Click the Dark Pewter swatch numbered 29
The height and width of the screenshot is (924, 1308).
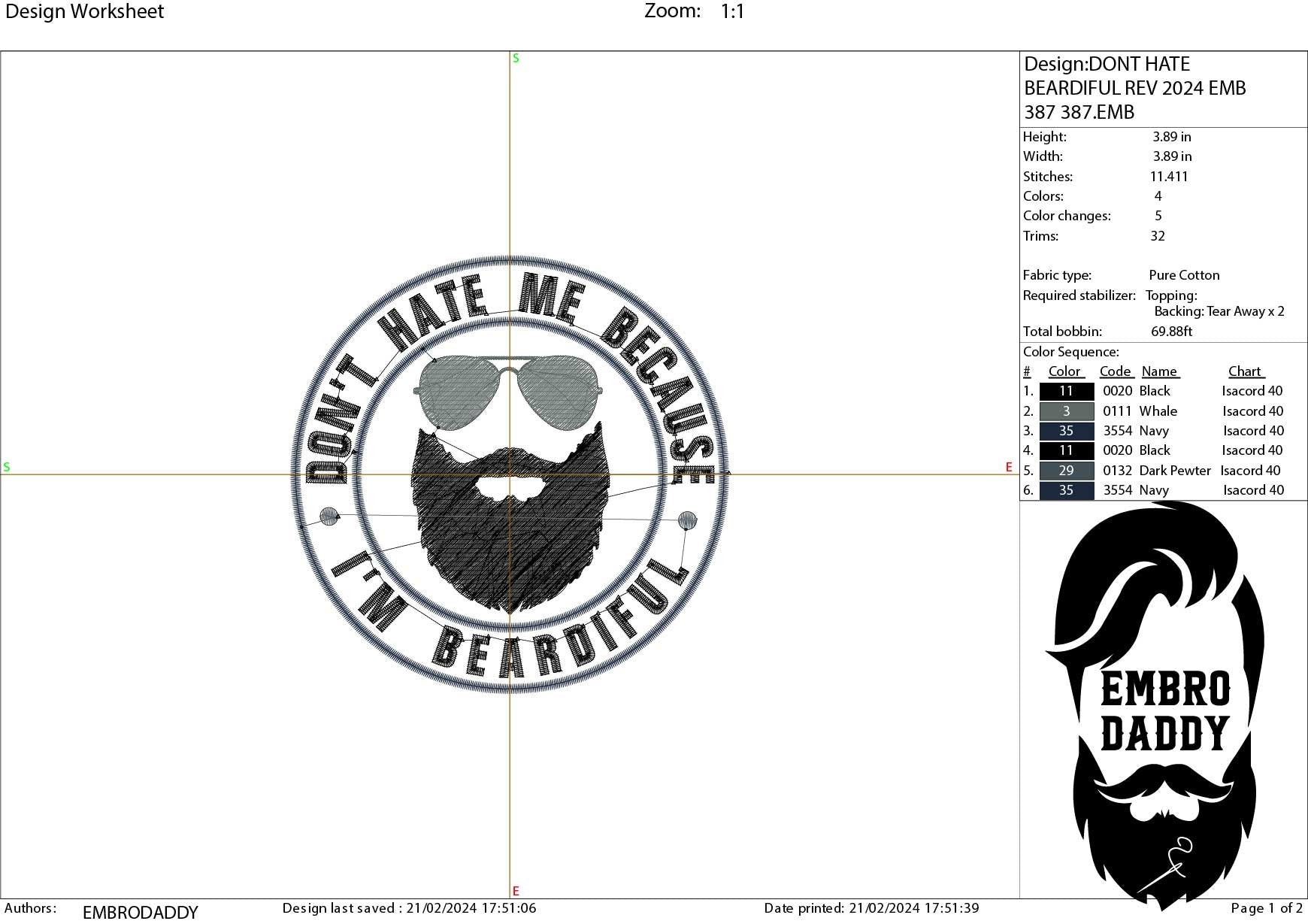[1066, 471]
